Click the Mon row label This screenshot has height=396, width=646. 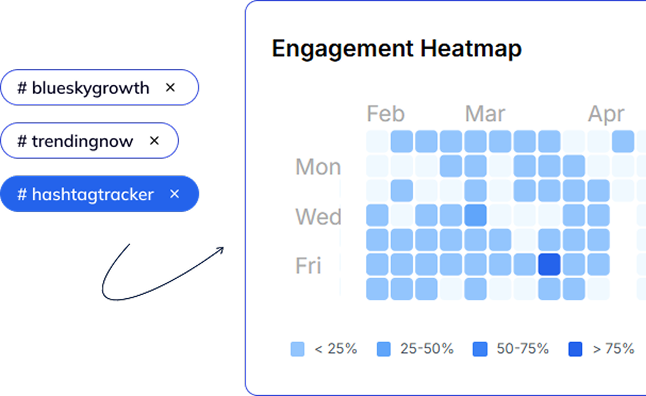click(x=318, y=167)
